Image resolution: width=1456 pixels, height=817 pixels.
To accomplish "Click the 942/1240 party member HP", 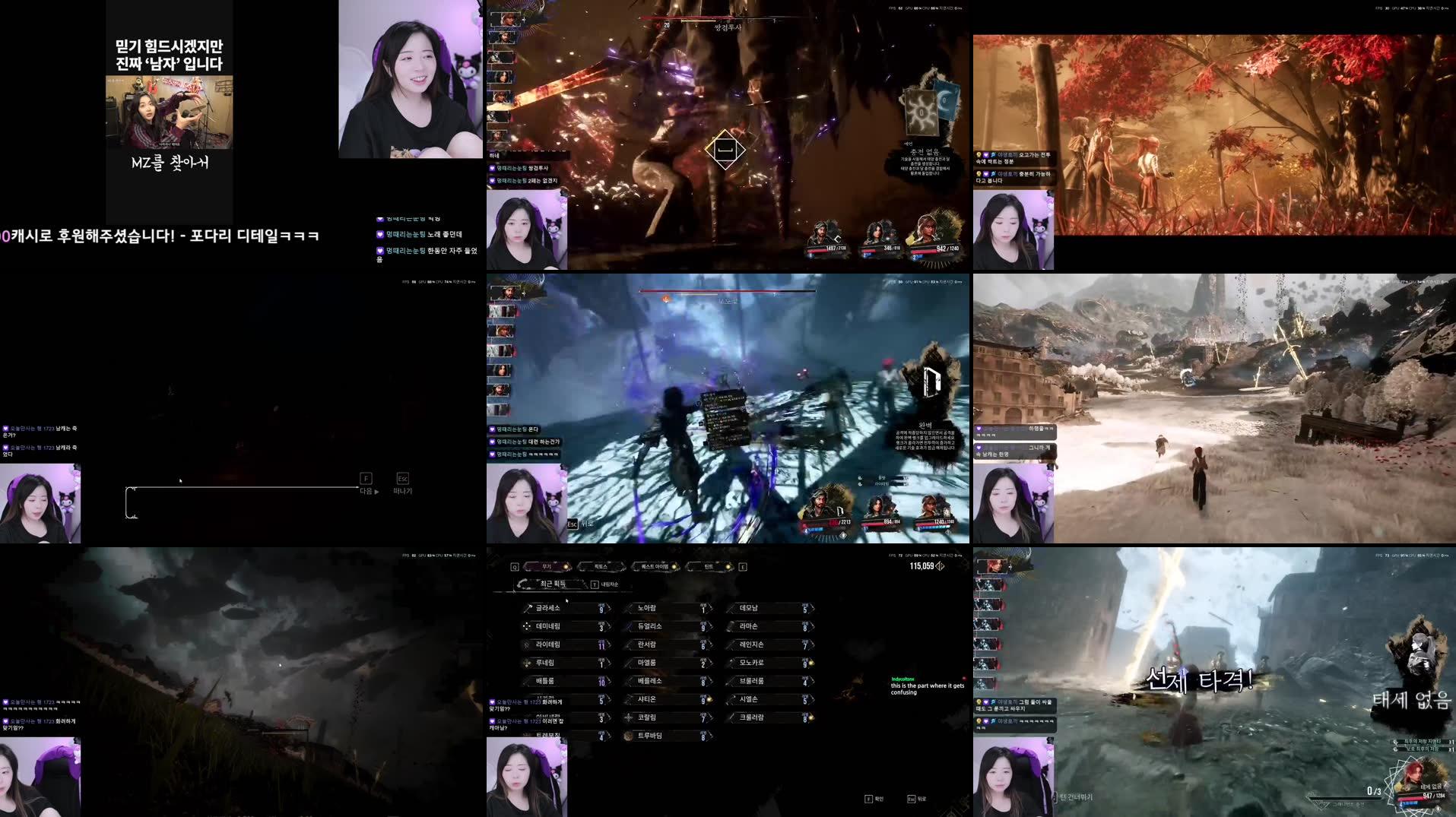I will [x=947, y=249].
